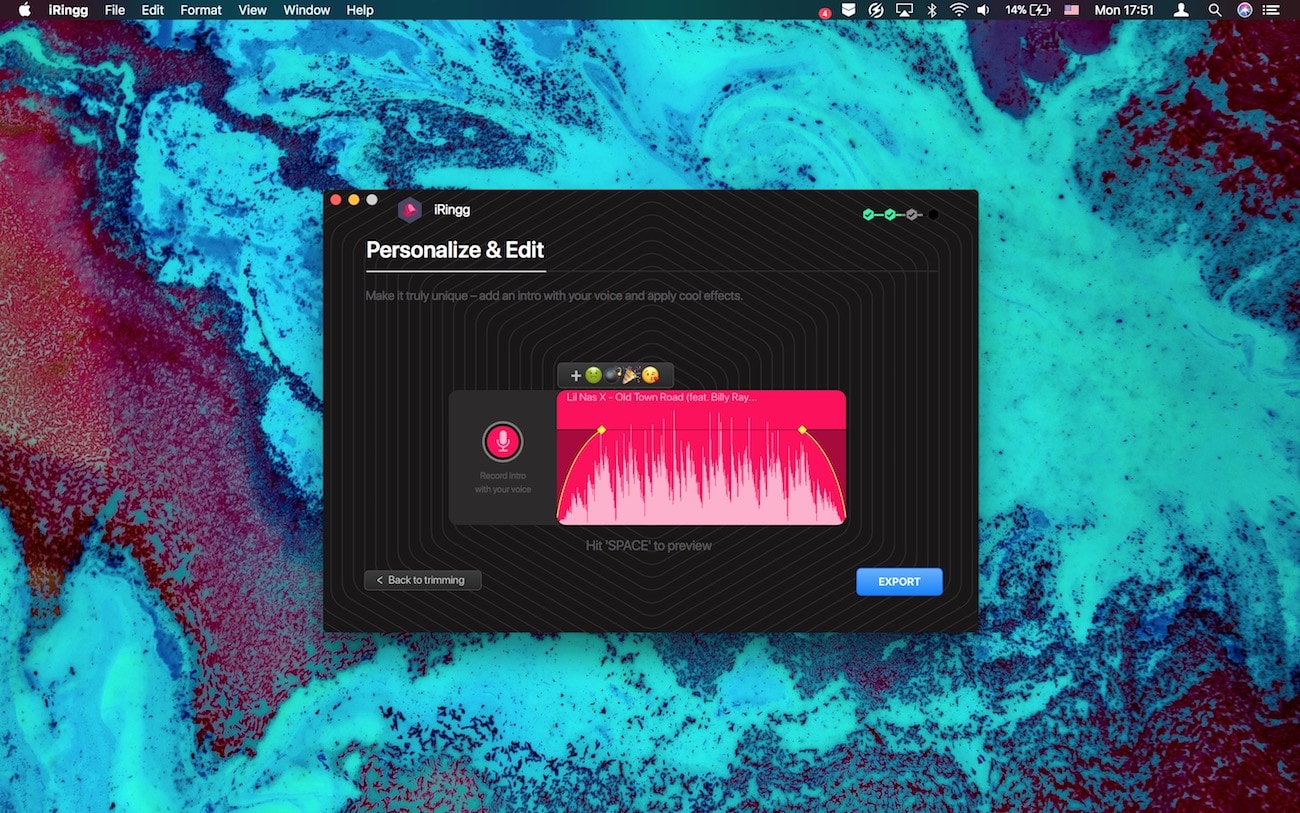Viewport: 1300px width, 813px height.
Task: Click the user account menu bar icon
Action: click(1181, 10)
